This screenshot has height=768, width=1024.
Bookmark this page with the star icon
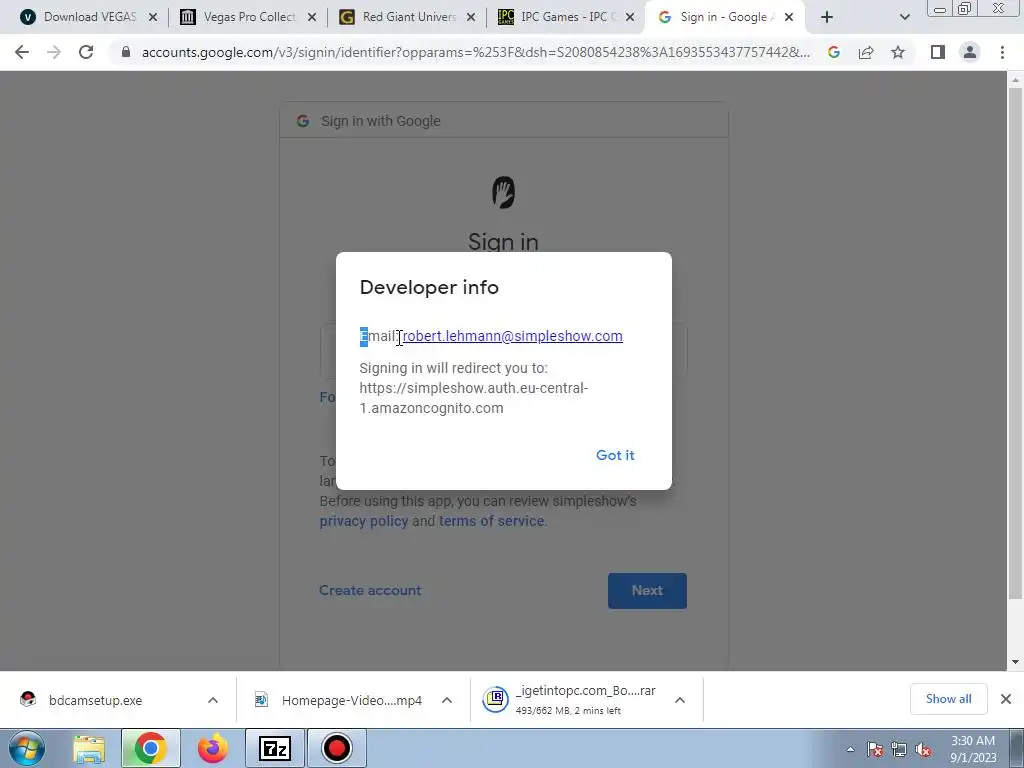tap(898, 52)
